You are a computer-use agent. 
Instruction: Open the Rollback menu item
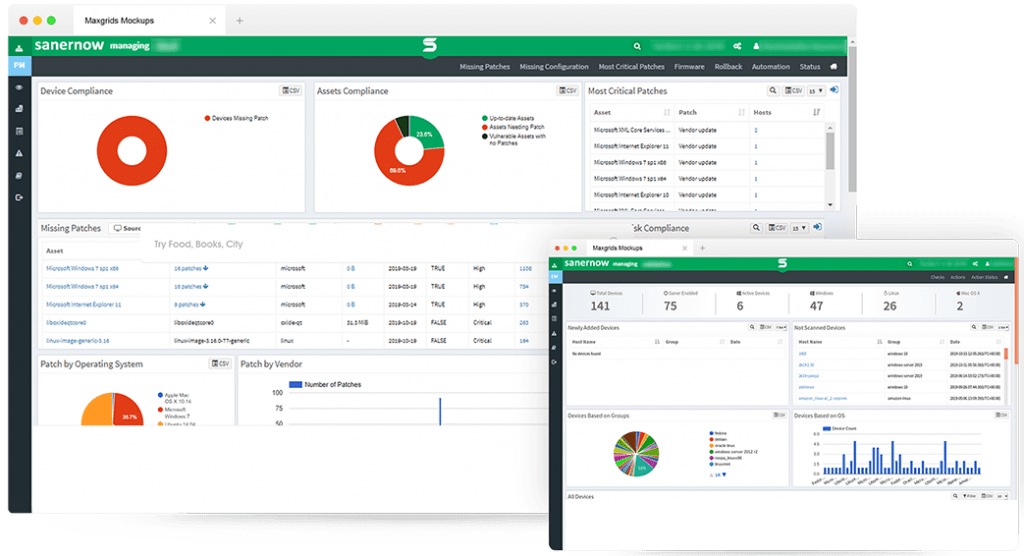pos(728,67)
